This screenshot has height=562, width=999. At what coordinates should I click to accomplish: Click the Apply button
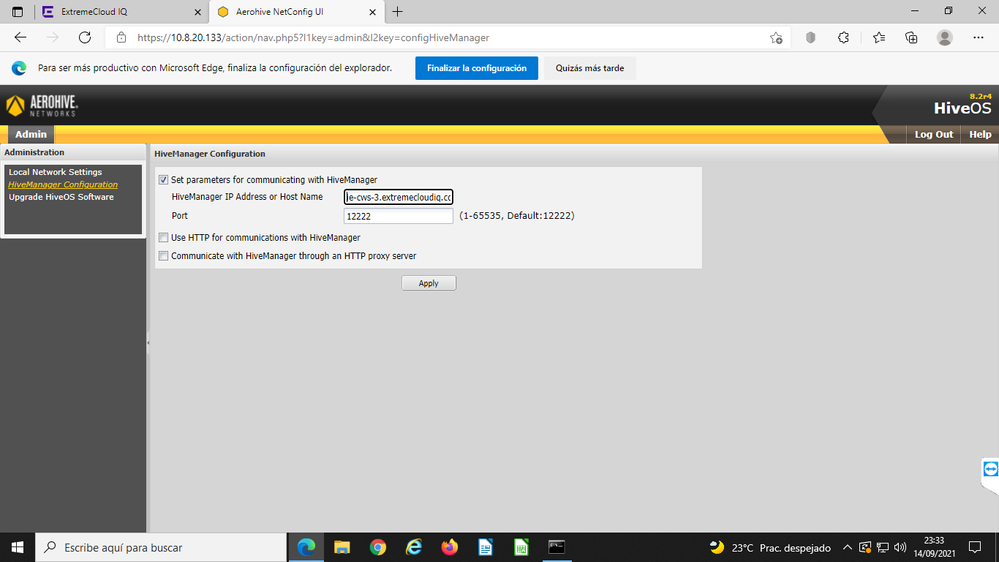(428, 283)
